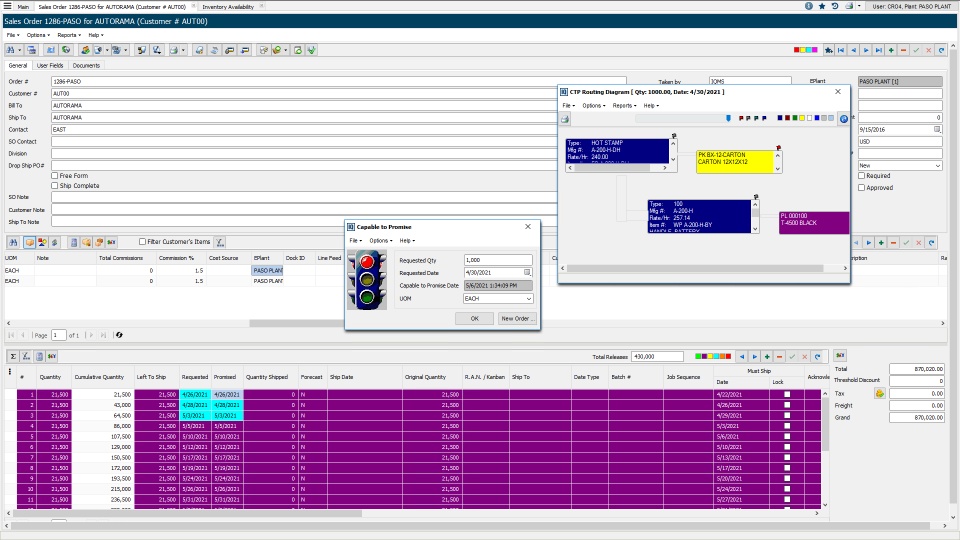
Task: Click OK in Capable to Promise dialog
Action: coord(474,318)
